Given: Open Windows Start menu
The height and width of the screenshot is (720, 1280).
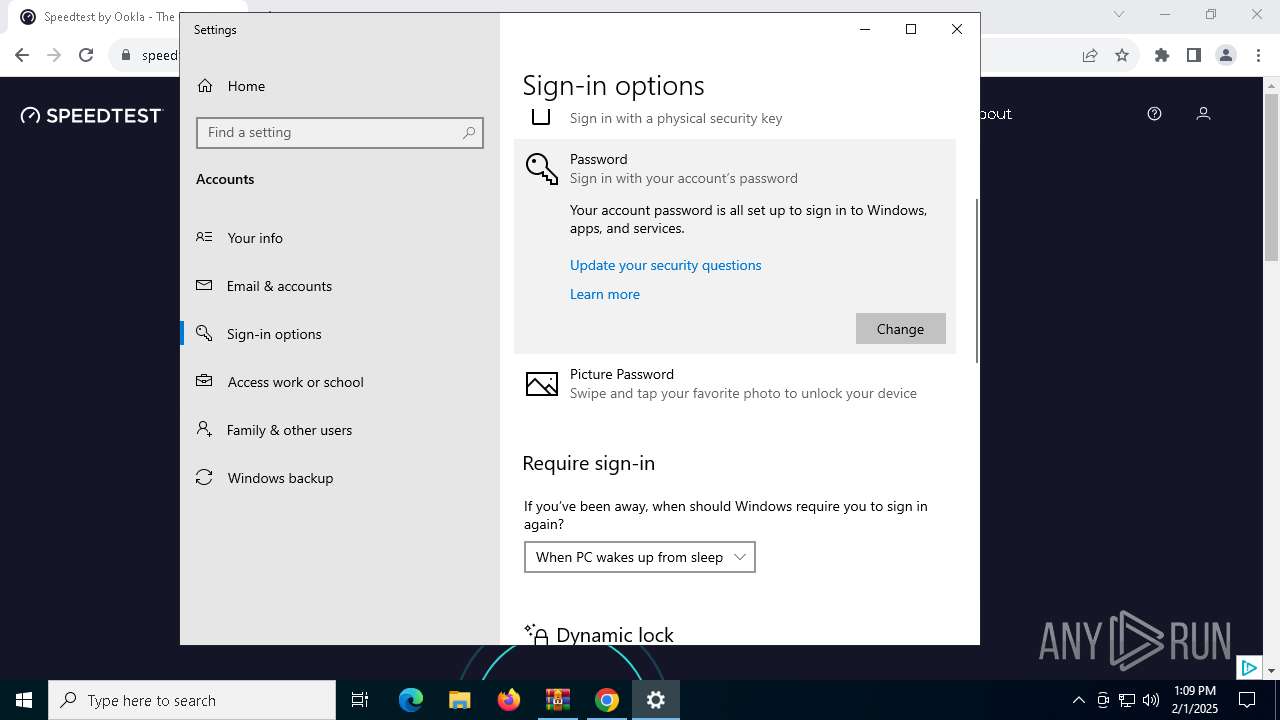Looking at the screenshot, I should [24, 700].
